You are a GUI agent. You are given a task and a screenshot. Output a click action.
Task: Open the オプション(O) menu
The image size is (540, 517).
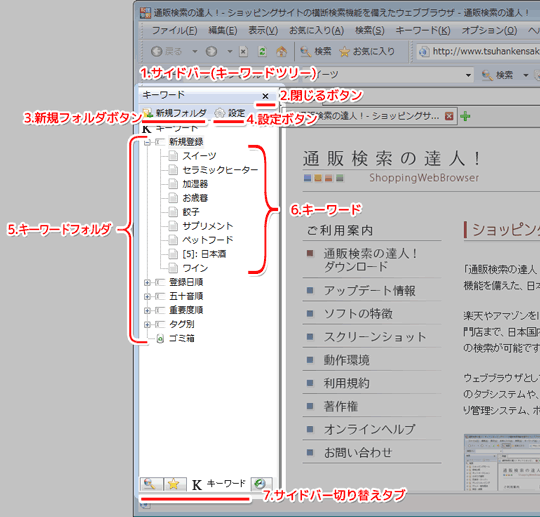point(489,31)
